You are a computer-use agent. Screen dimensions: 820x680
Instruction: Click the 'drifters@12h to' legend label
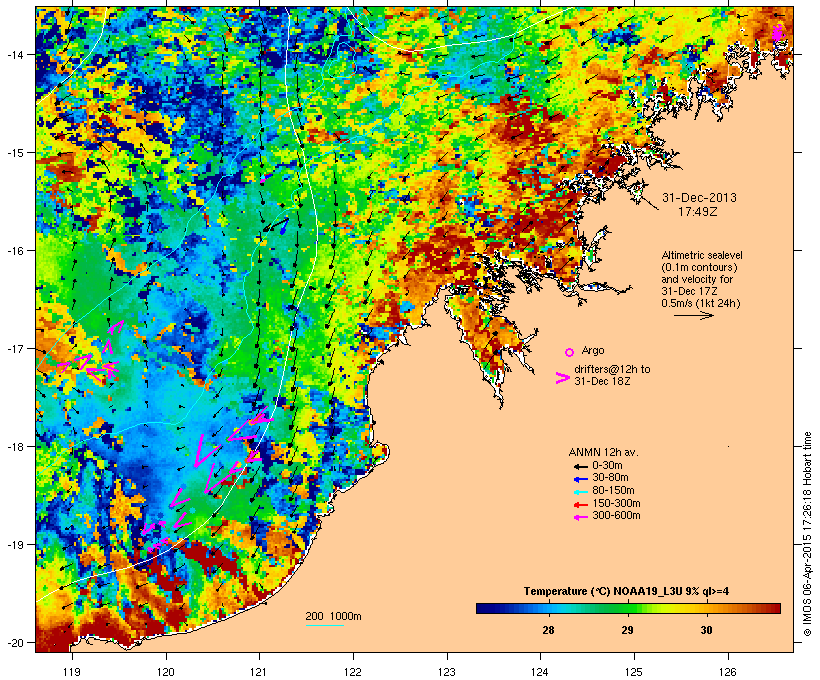tap(612, 369)
